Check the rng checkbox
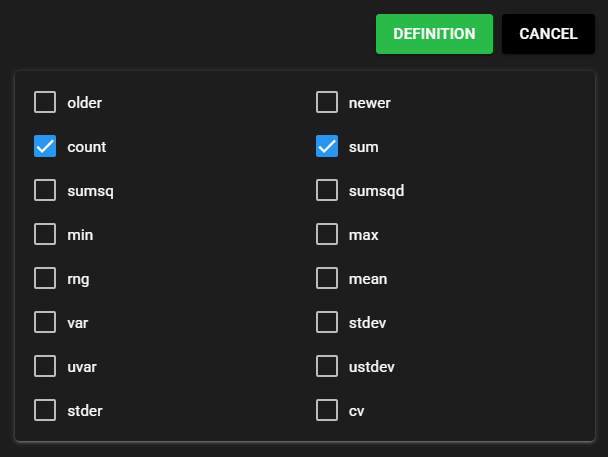The width and height of the screenshot is (608, 457). (45, 278)
